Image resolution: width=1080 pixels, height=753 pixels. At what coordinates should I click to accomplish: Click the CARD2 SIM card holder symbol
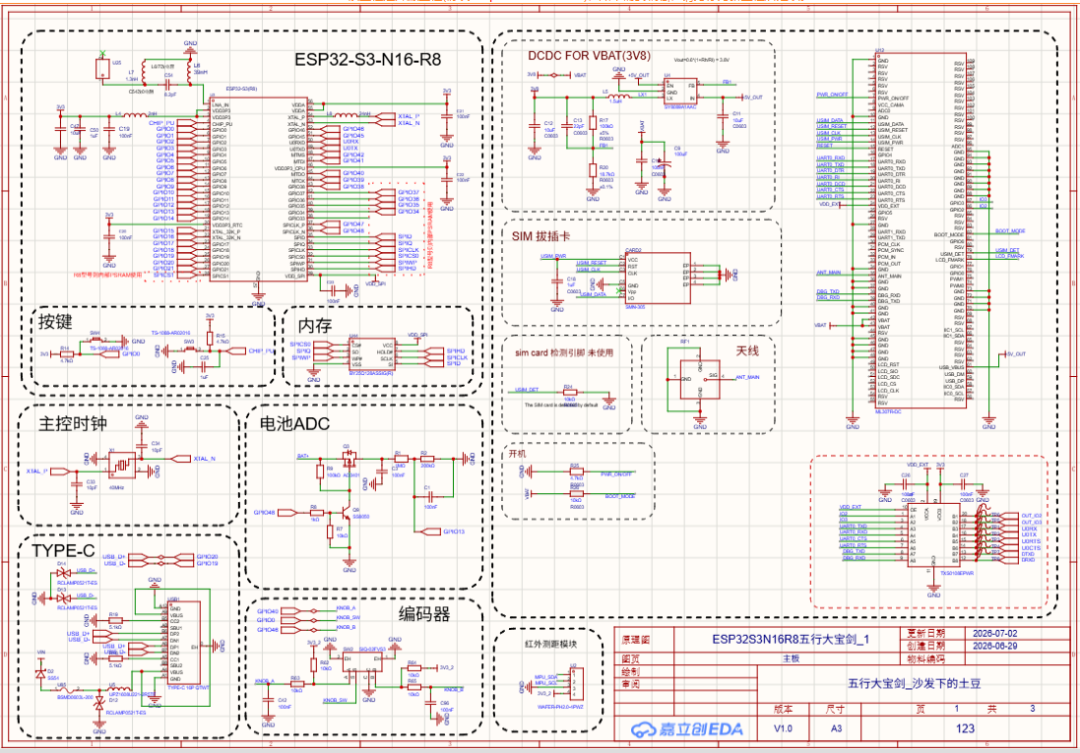[x=656, y=278]
